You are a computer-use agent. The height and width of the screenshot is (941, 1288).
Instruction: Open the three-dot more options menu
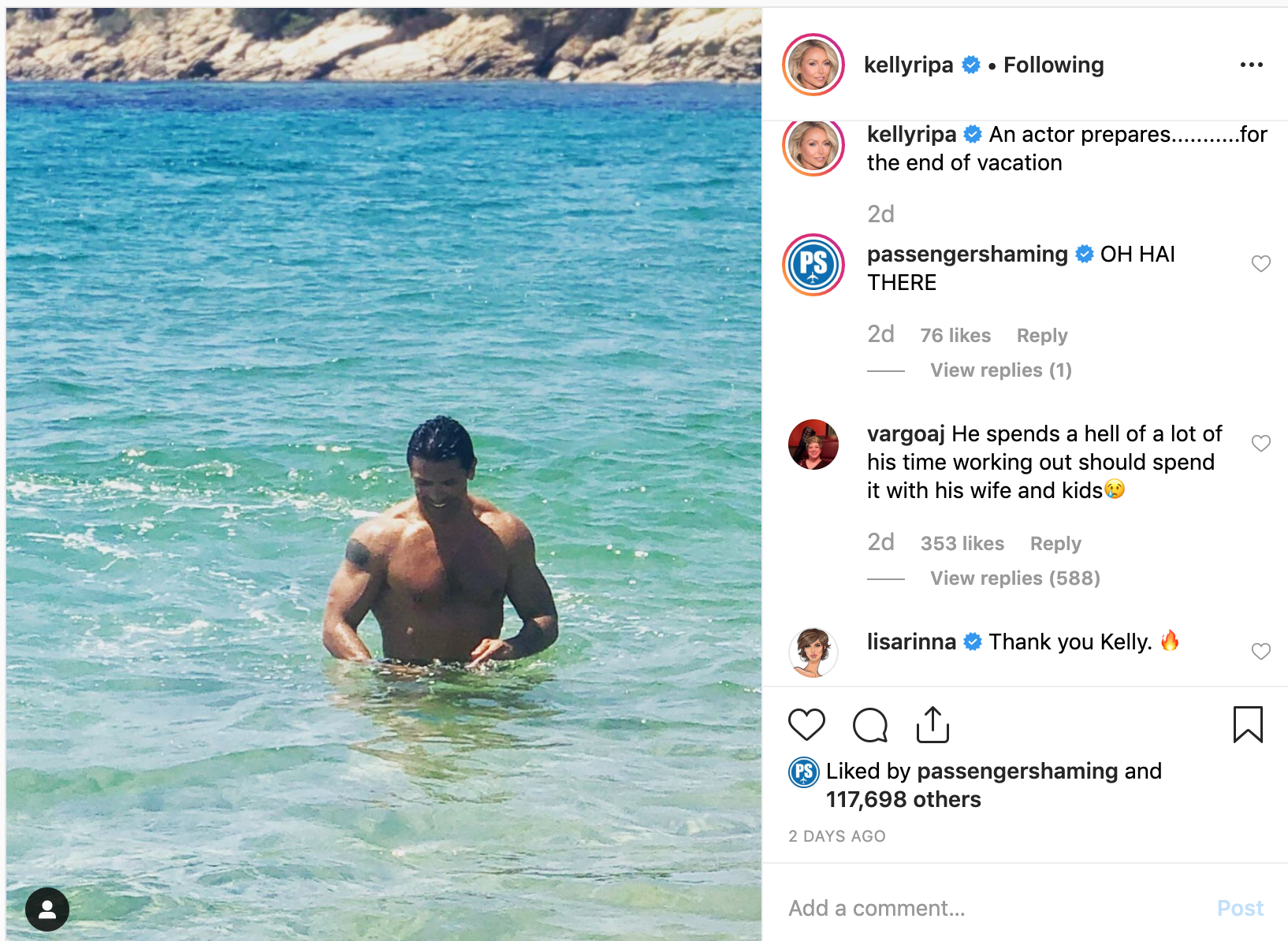1251,65
